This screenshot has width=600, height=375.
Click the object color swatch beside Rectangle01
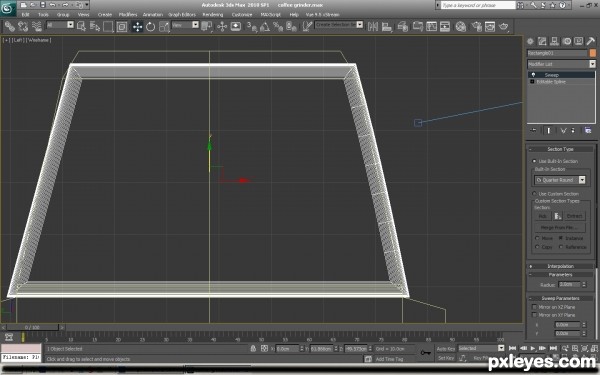pos(592,53)
